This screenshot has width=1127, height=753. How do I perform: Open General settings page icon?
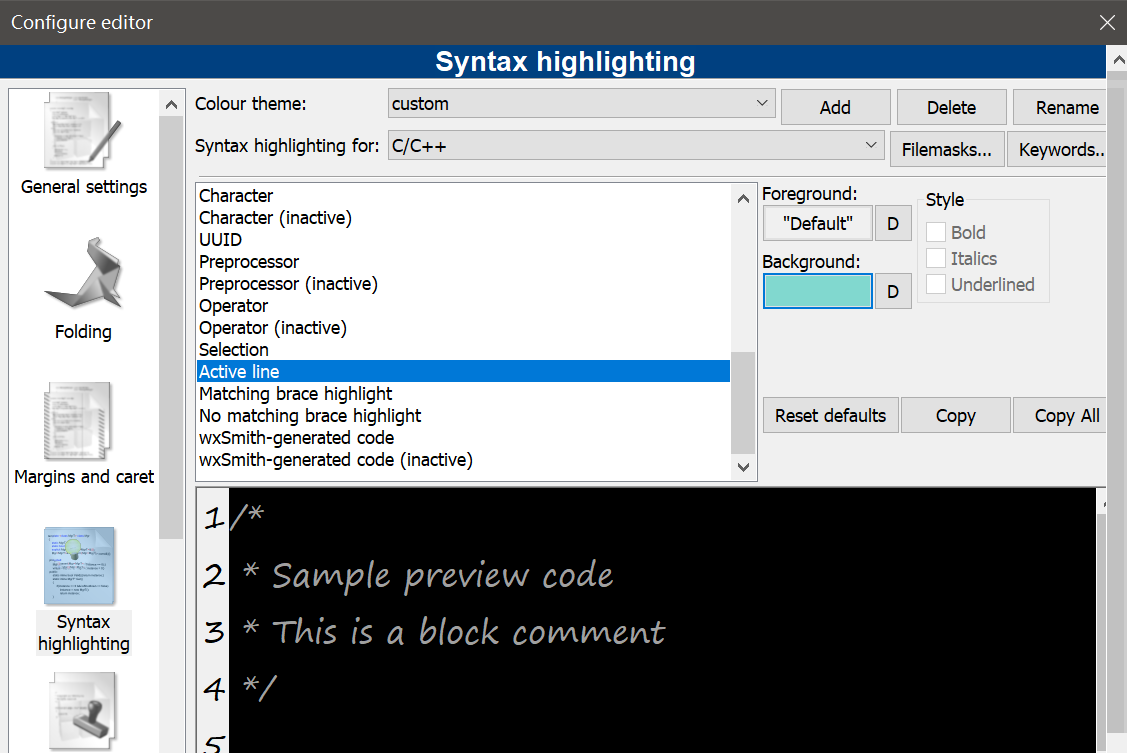coord(83,133)
